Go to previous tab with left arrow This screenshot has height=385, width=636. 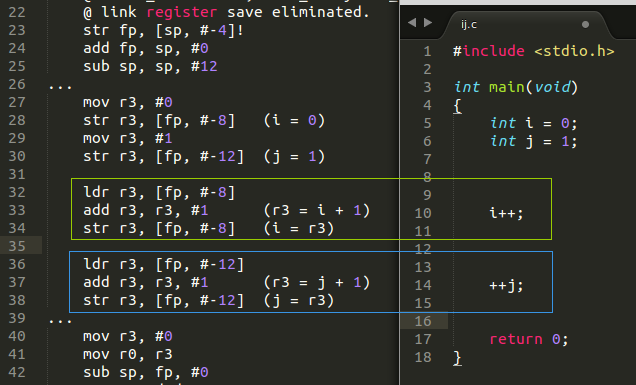click(x=412, y=23)
